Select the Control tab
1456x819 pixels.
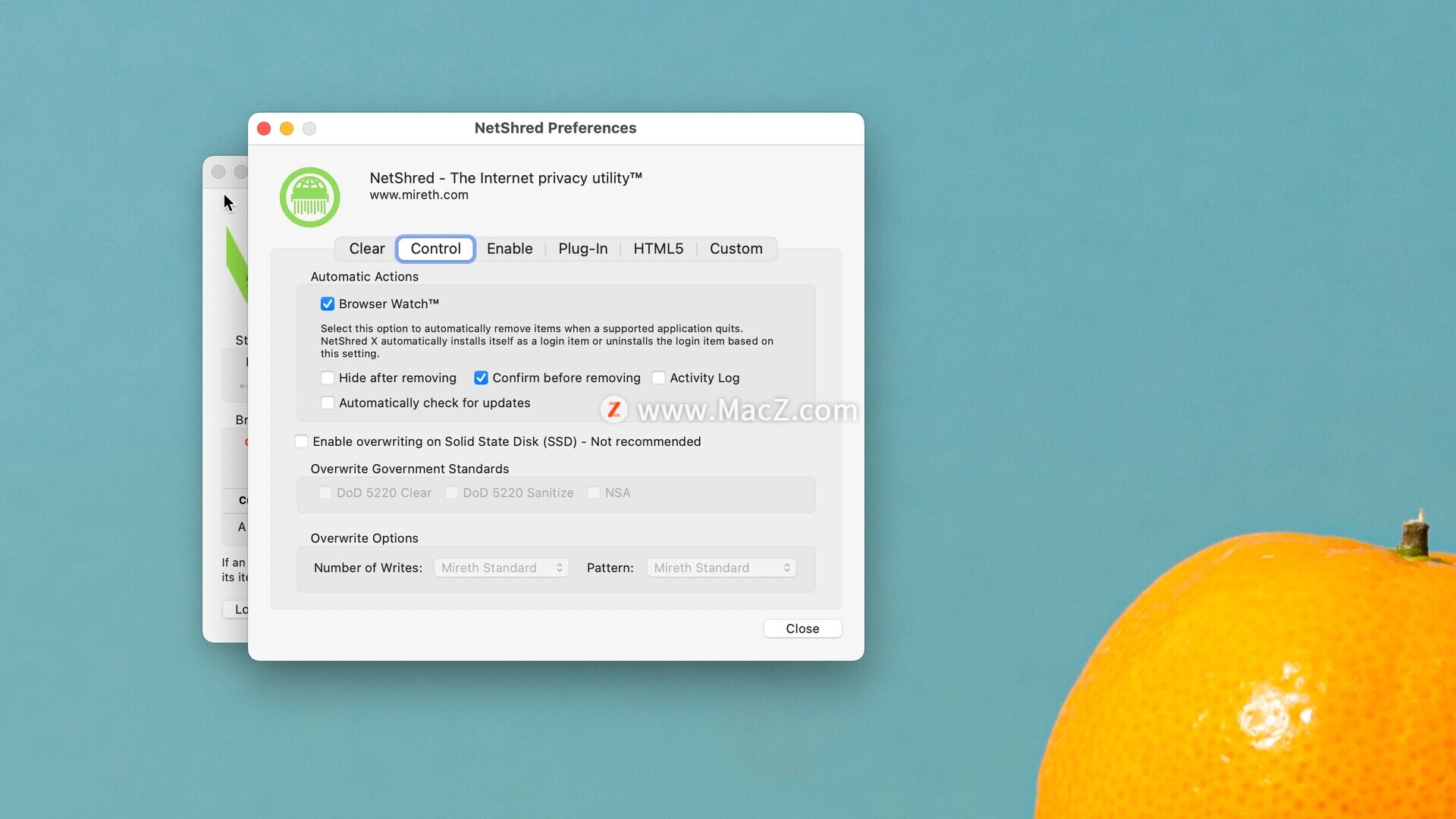click(436, 249)
